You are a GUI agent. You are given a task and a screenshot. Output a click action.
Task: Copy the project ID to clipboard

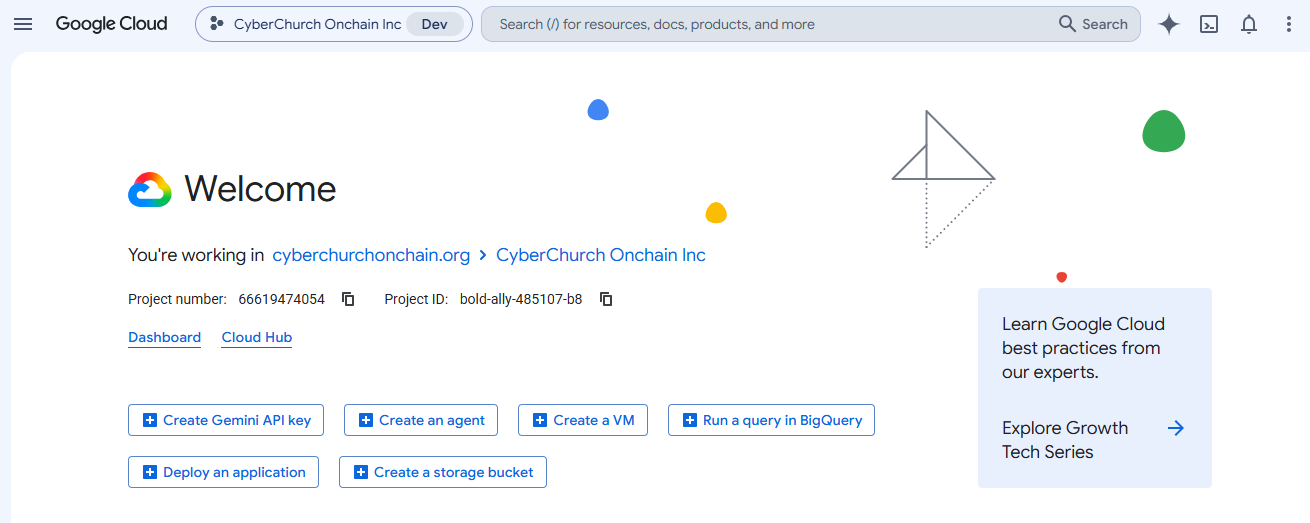click(x=606, y=299)
